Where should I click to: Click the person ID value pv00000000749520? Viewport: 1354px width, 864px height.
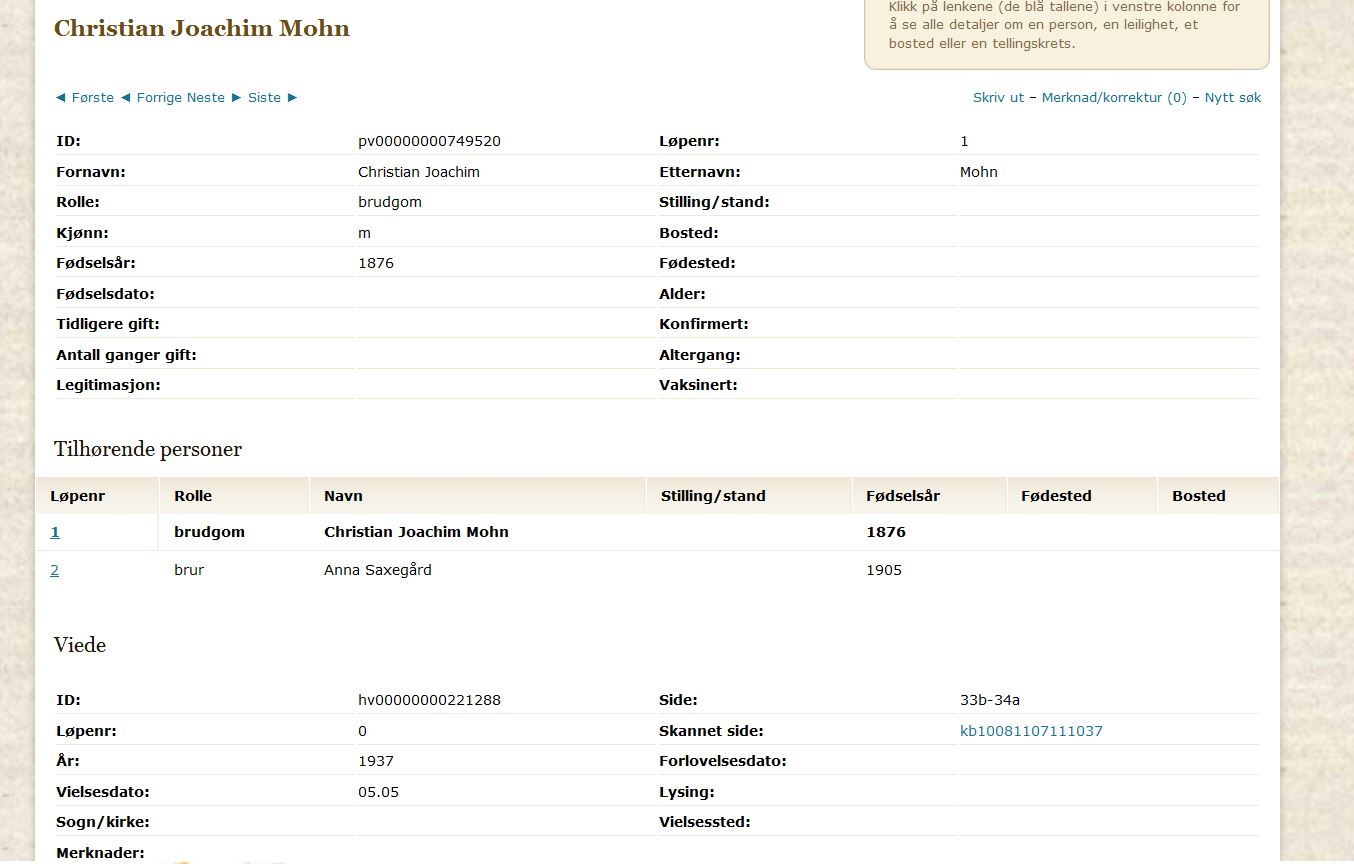pyautogui.click(x=429, y=142)
